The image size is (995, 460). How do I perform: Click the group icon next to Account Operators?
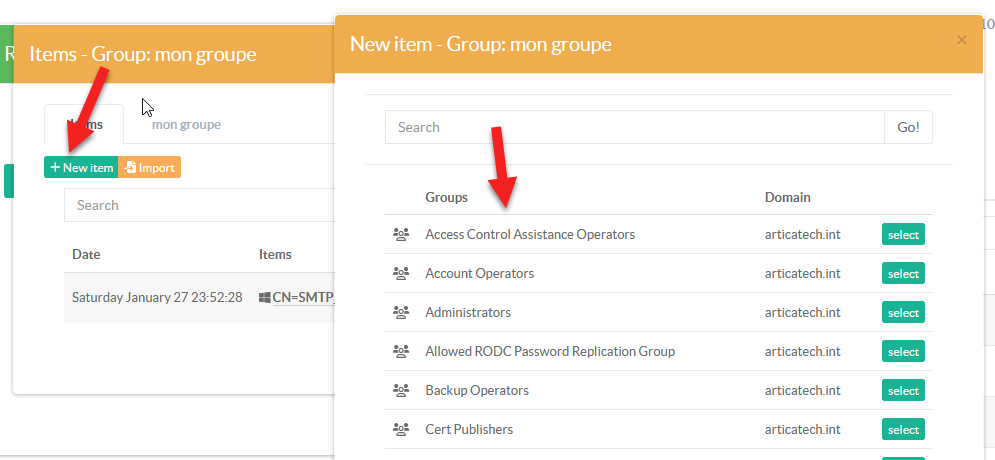401,274
